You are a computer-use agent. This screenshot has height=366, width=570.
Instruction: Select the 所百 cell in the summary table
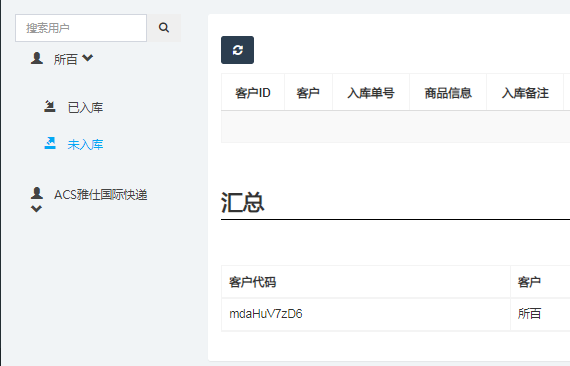coord(529,314)
